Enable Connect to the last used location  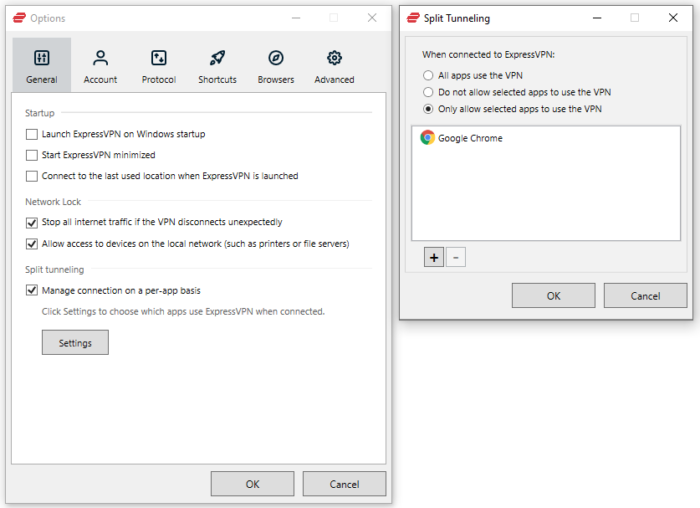coord(32,176)
